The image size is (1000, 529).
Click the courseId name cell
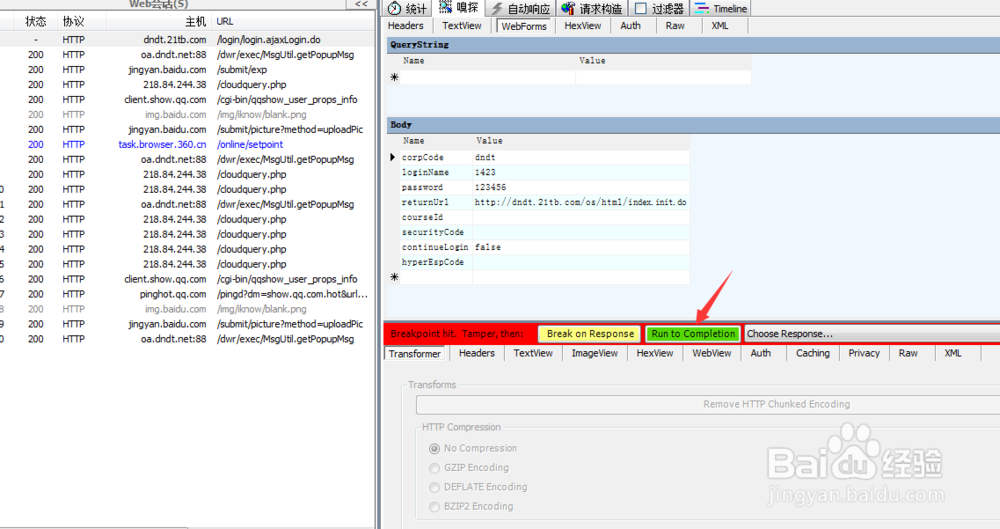[x=436, y=217]
